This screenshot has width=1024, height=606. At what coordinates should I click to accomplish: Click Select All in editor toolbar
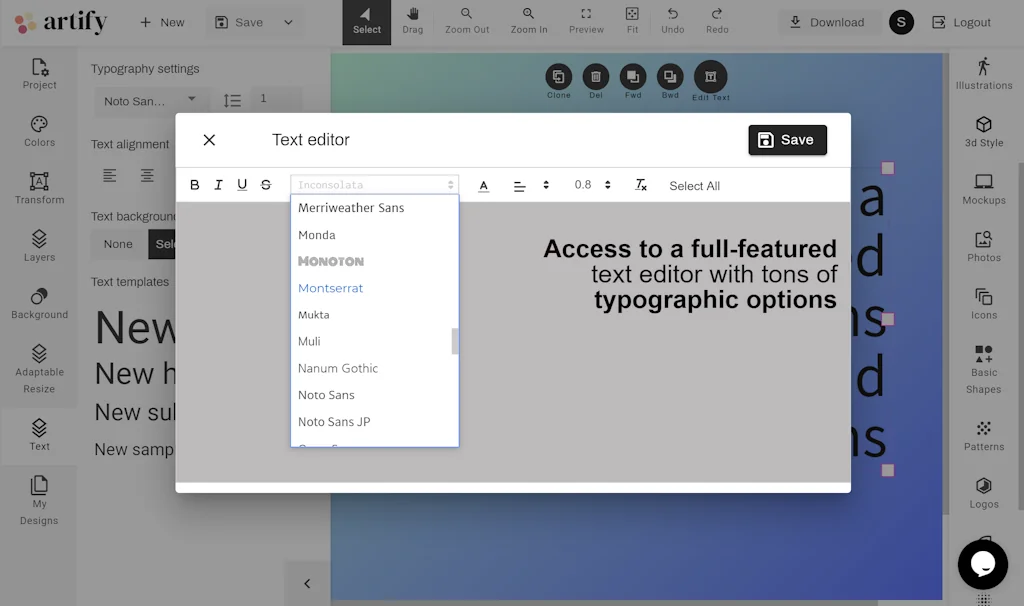(x=694, y=186)
